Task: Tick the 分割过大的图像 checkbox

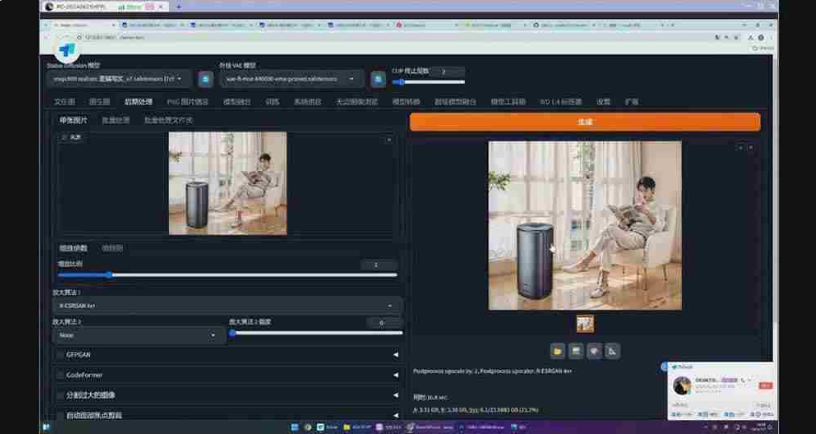Action: [x=61, y=396]
